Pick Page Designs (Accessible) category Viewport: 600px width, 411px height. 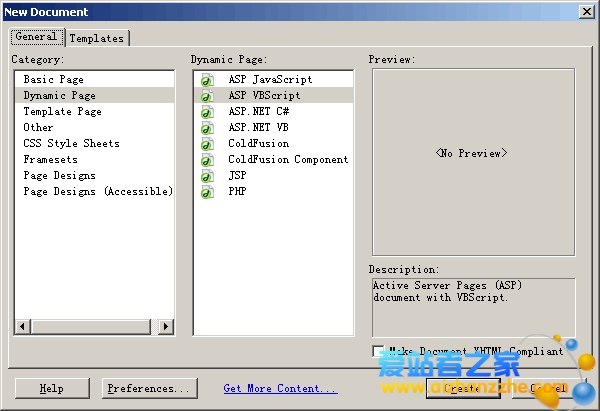(x=98, y=191)
